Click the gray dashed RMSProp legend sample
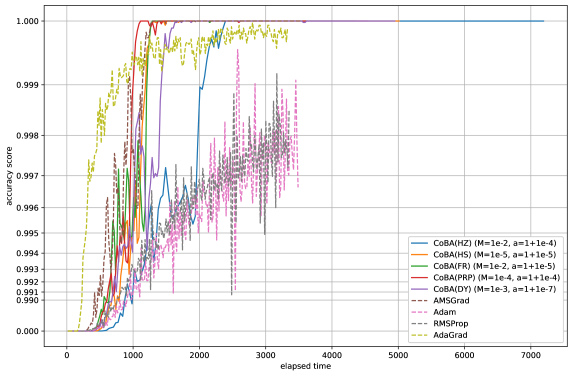 (x=420, y=324)
